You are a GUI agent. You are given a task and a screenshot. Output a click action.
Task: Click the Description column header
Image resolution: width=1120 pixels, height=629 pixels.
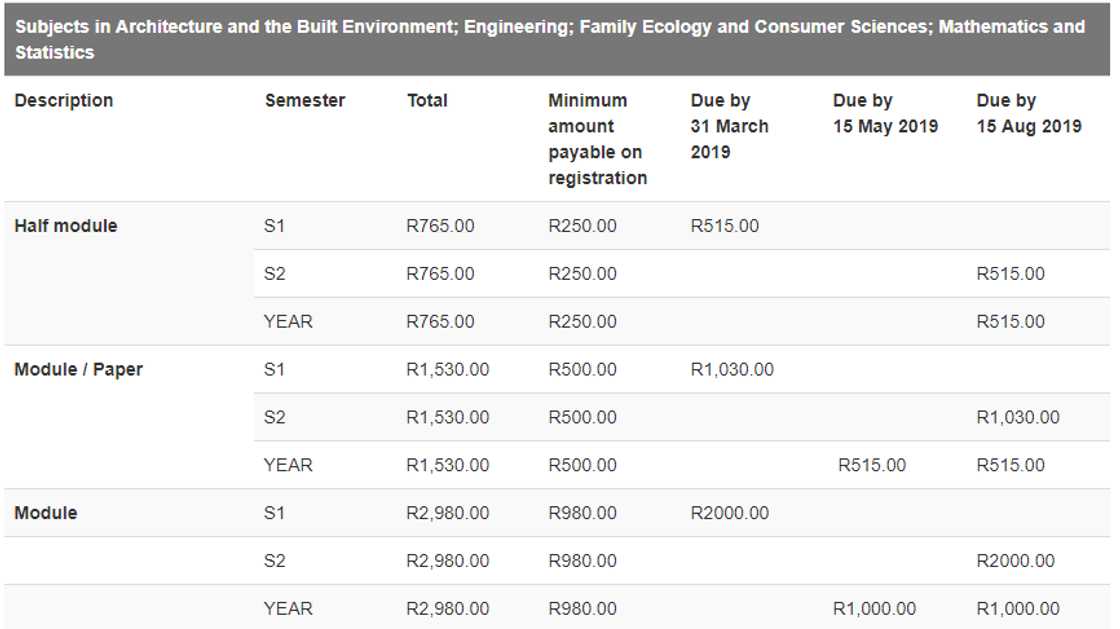[x=64, y=101]
